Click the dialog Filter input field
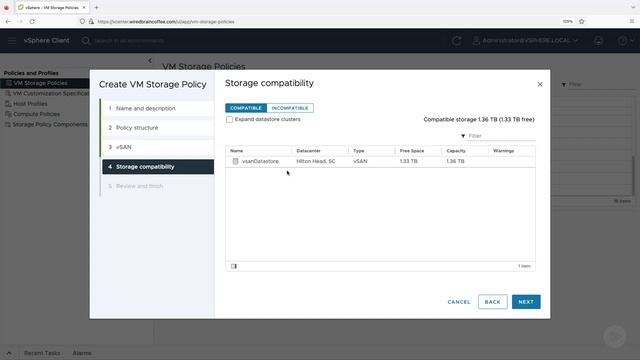 [x=501, y=136]
